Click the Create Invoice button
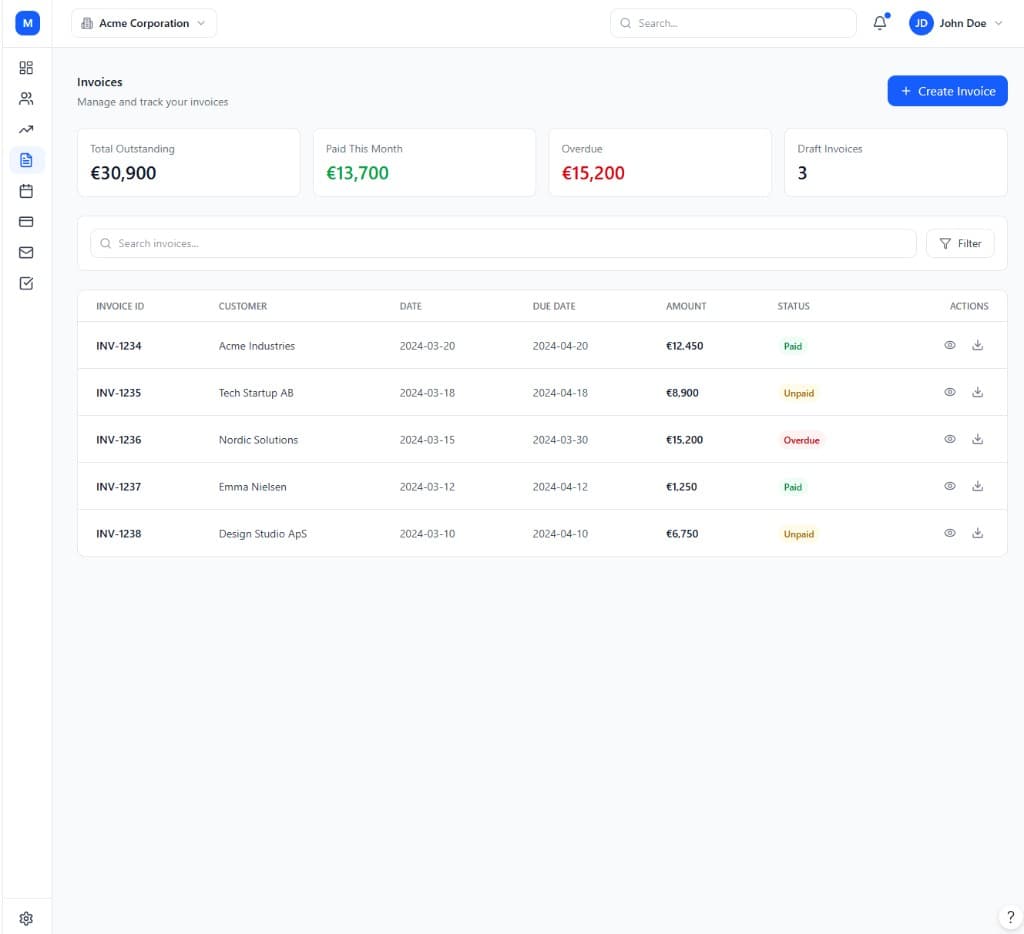Image resolution: width=1024 pixels, height=934 pixels. click(947, 91)
